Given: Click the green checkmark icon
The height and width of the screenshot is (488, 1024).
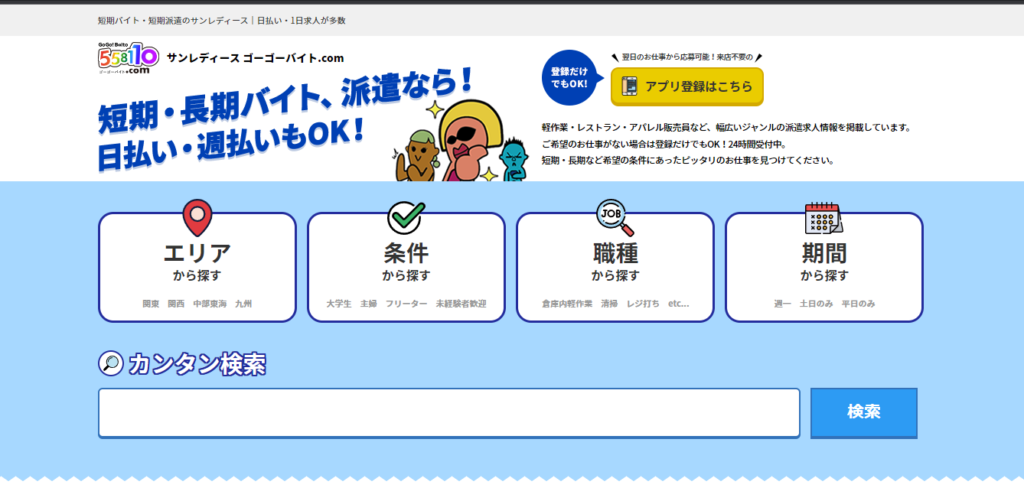Looking at the screenshot, I should [x=406, y=218].
